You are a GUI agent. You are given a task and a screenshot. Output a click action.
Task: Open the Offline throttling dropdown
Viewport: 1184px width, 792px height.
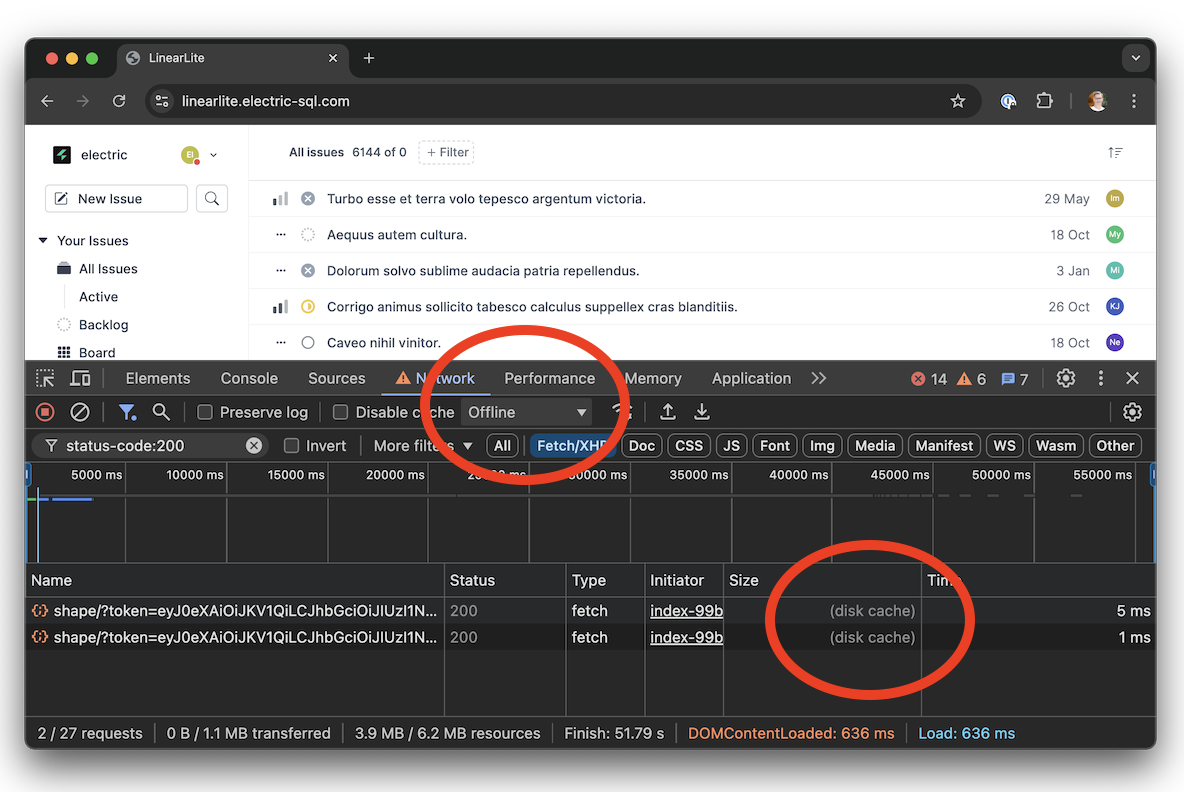(x=527, y=412)
